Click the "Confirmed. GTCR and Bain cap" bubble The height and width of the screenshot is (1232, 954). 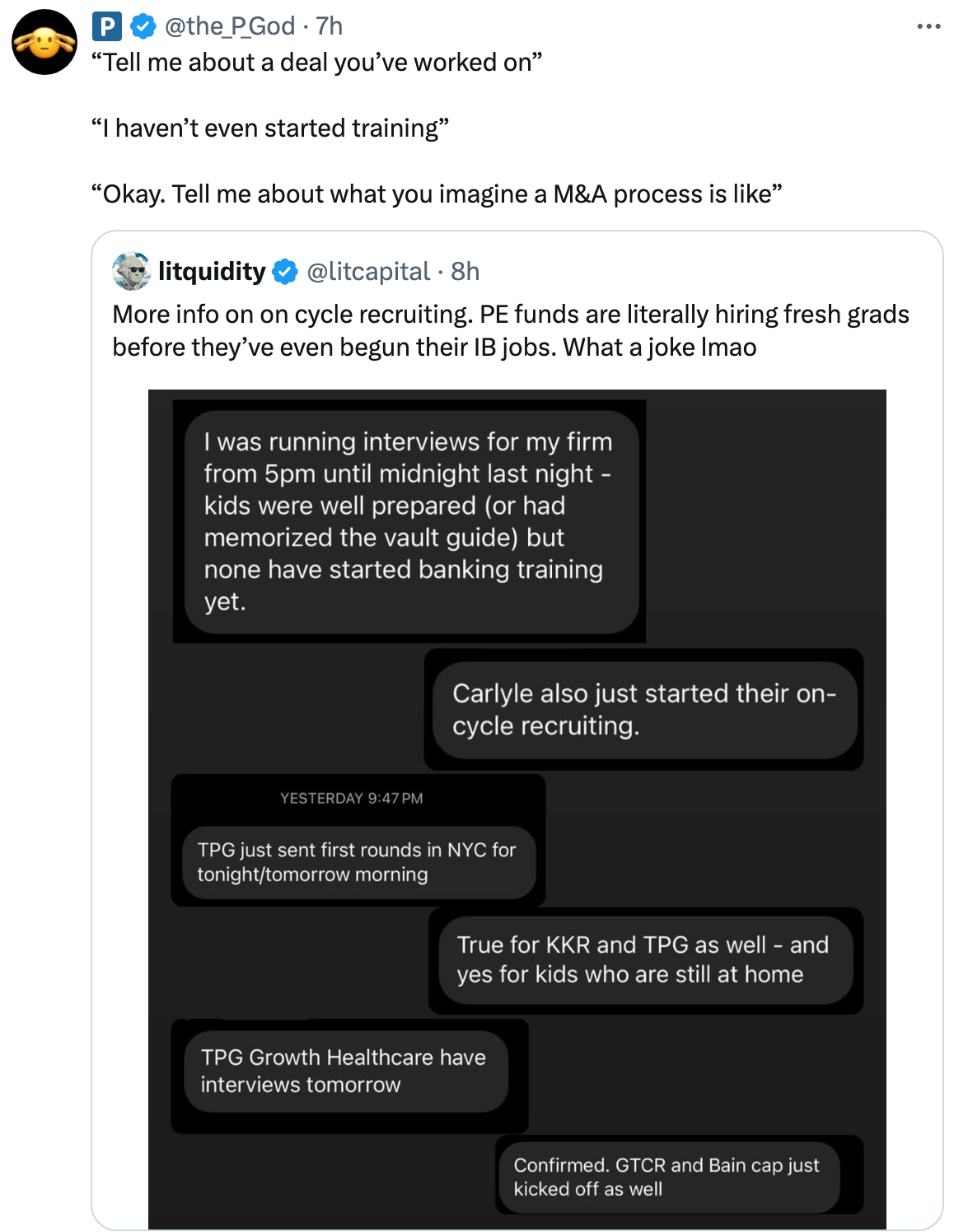coord(666,1177)
